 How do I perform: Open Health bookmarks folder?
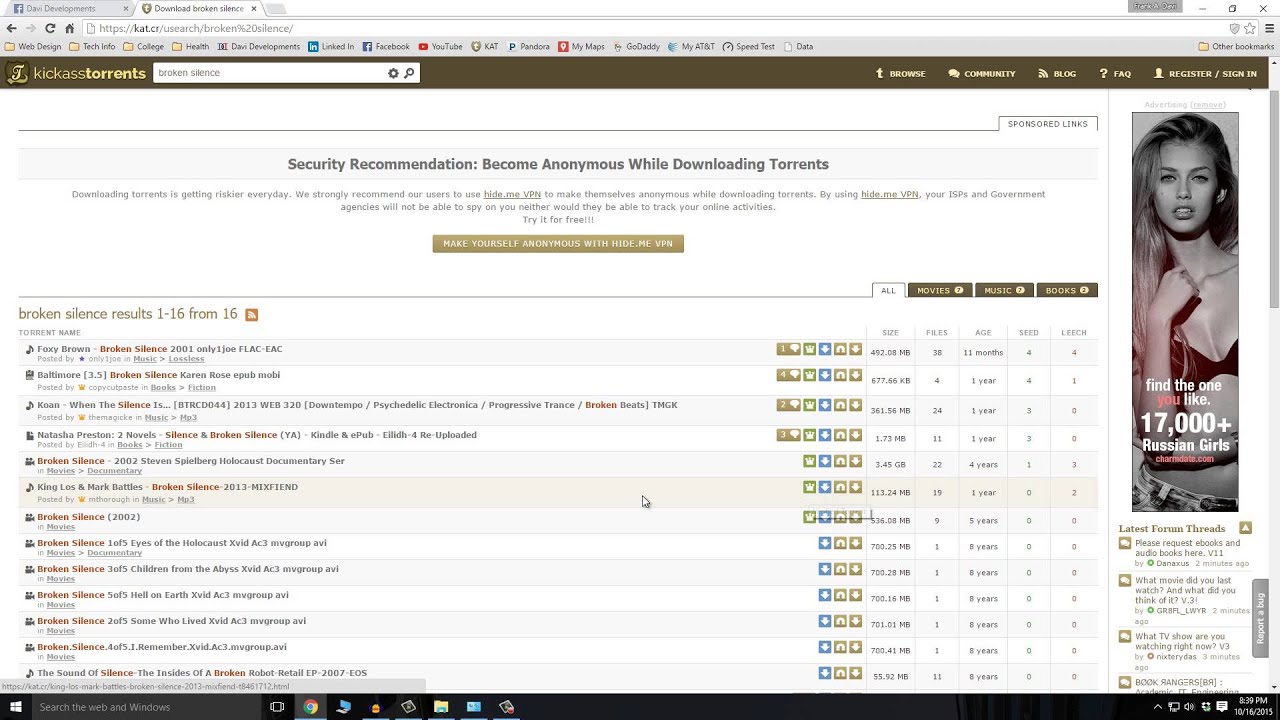[x=190, y=46]
